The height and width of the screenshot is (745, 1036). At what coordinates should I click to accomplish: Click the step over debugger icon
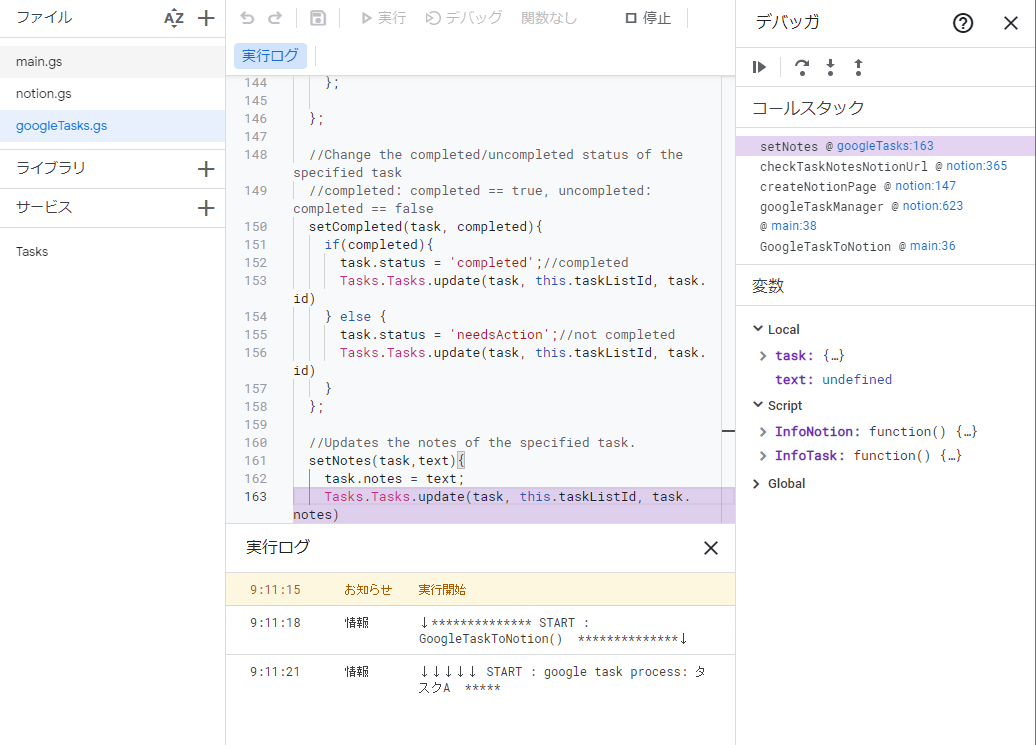[801, 67]
